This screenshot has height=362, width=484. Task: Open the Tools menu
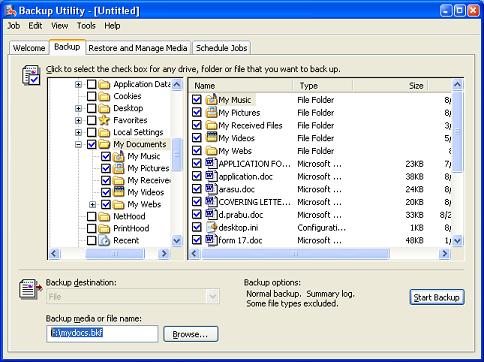[x=86, y=26]
